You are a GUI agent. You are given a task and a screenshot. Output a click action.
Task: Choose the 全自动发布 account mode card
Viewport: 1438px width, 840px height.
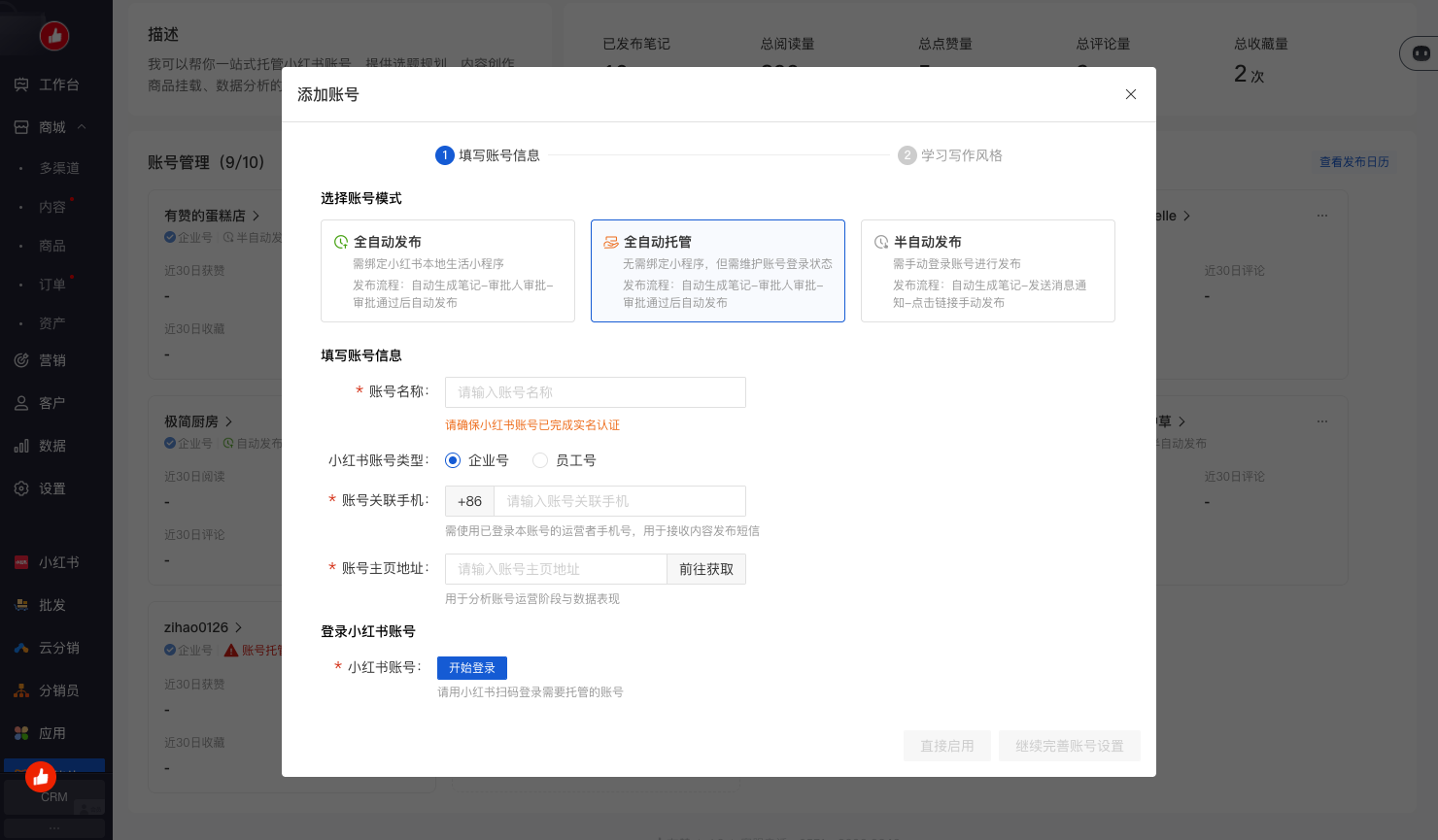tap(447, 271)
